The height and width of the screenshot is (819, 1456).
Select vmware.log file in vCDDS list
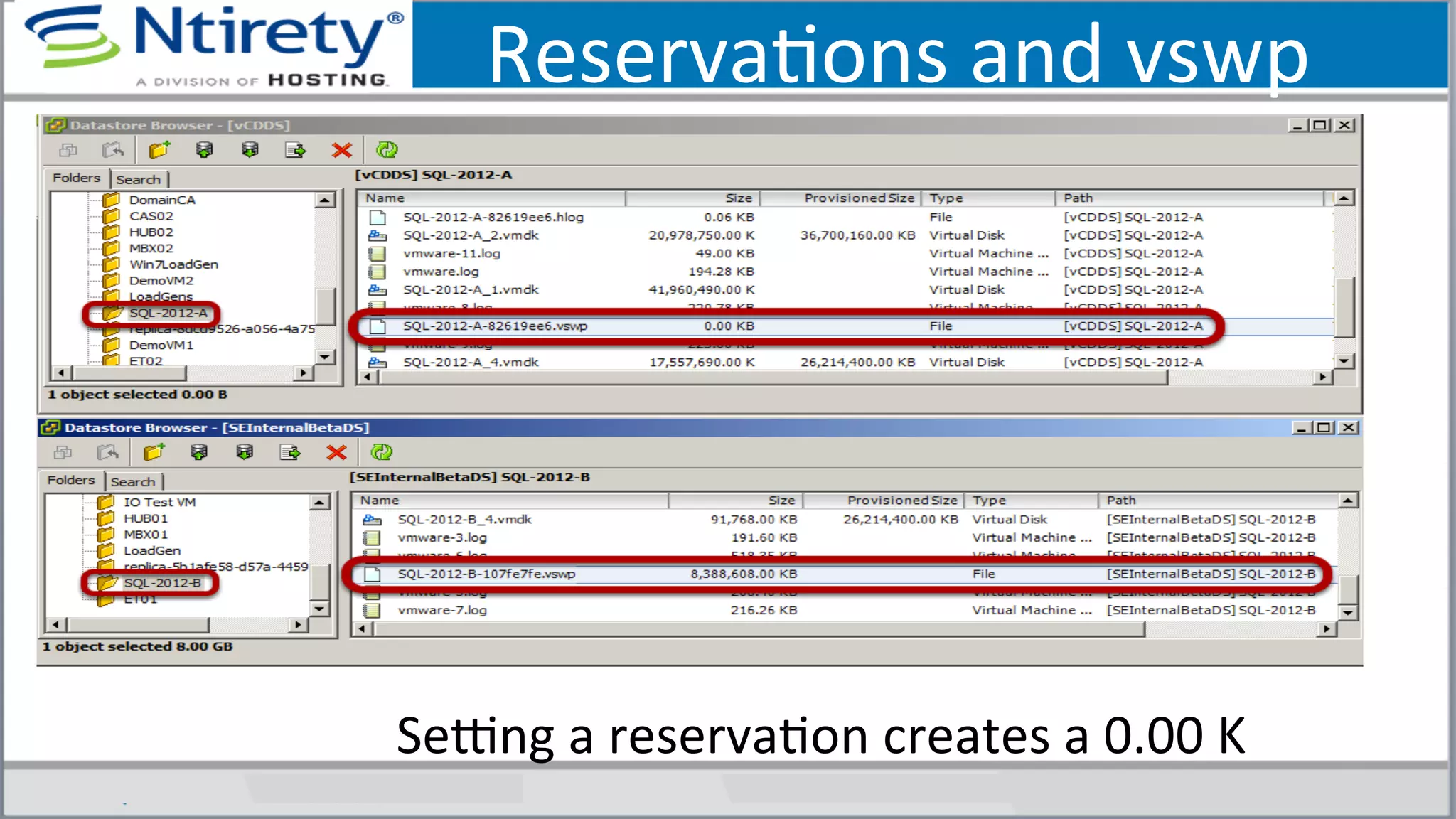(x=441, y=272)
